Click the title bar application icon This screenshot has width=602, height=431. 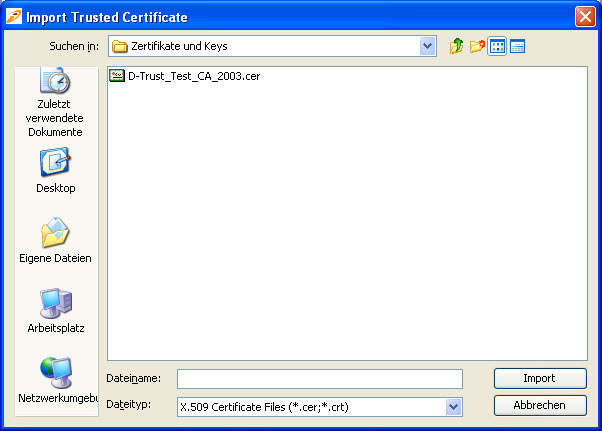point(13,17)
